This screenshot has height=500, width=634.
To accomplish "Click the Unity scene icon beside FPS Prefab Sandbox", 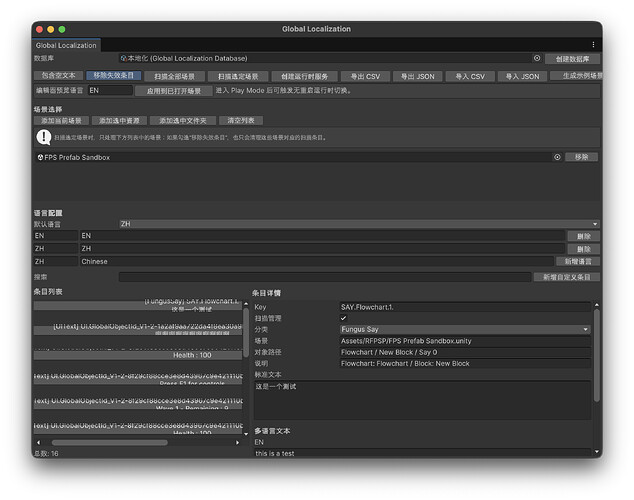I will pos(40,157).
